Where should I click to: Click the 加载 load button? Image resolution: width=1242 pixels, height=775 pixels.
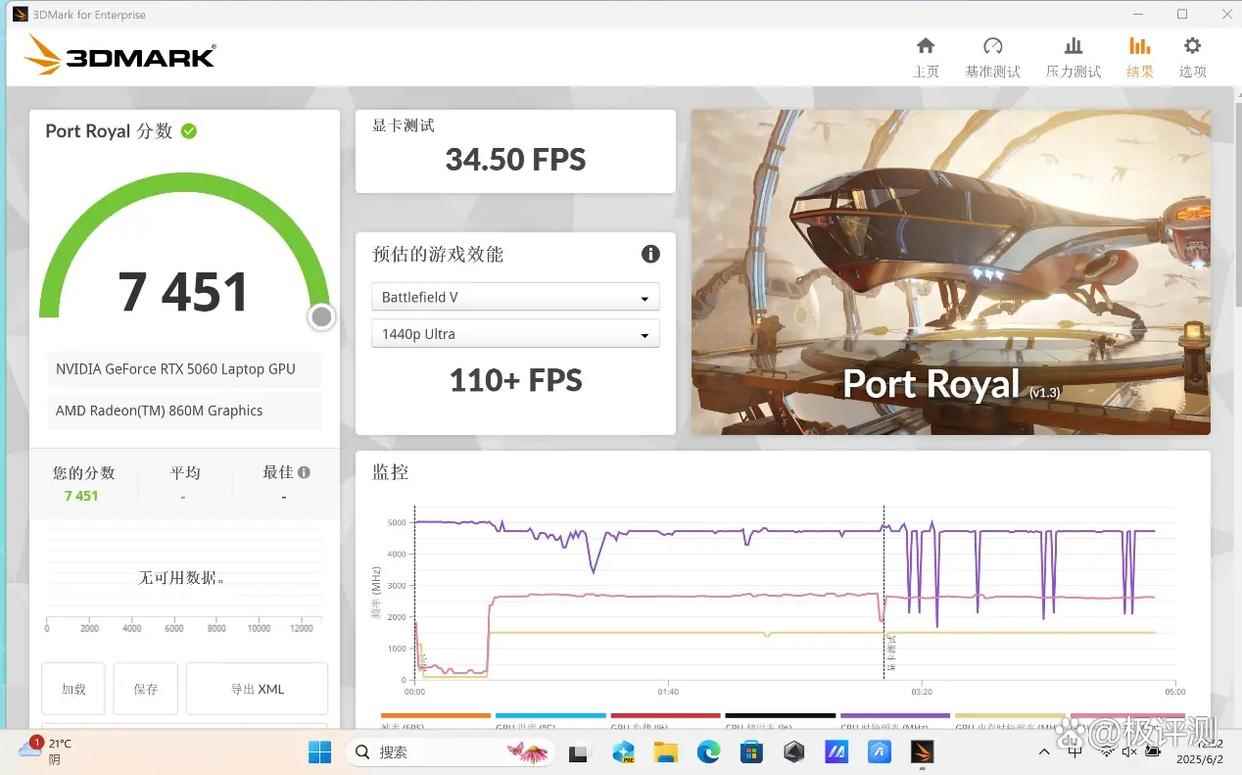(74, 689)
